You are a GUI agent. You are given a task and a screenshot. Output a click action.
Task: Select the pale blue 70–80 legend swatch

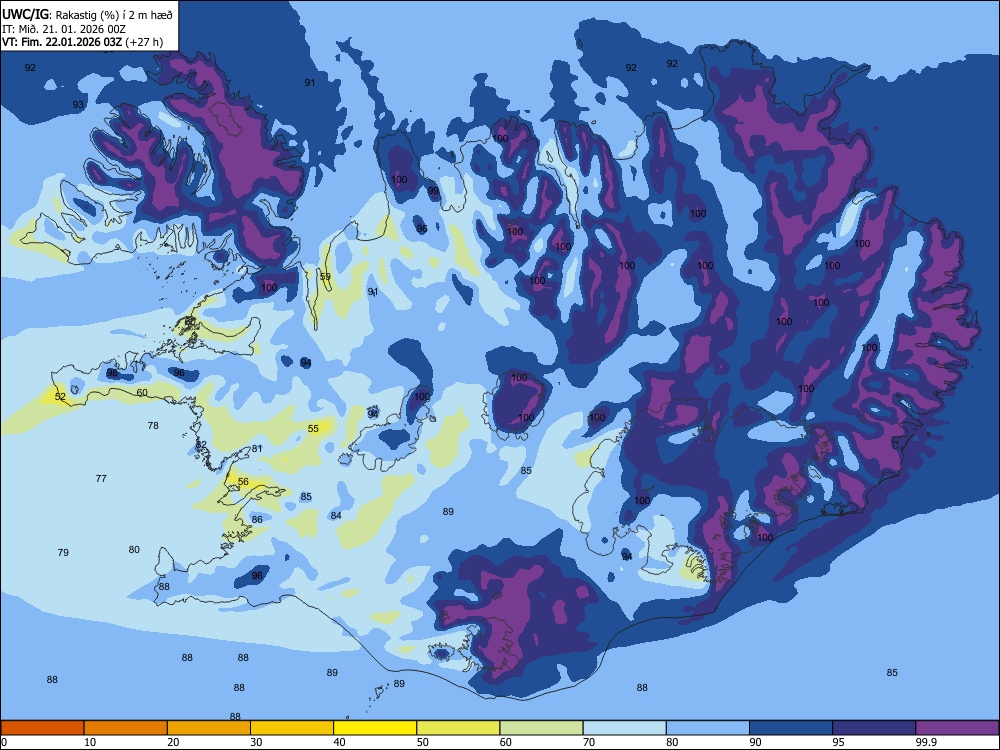(624, 728)
